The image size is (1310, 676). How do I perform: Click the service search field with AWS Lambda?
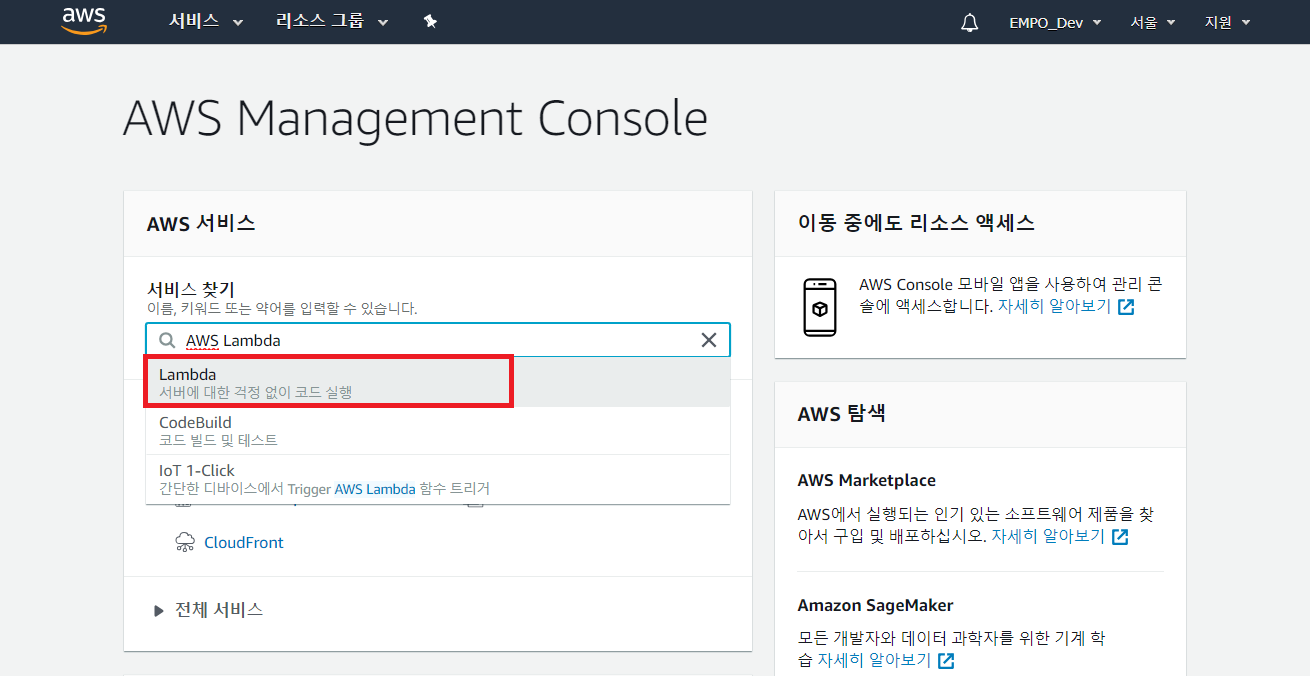click(x=438, y=340)
